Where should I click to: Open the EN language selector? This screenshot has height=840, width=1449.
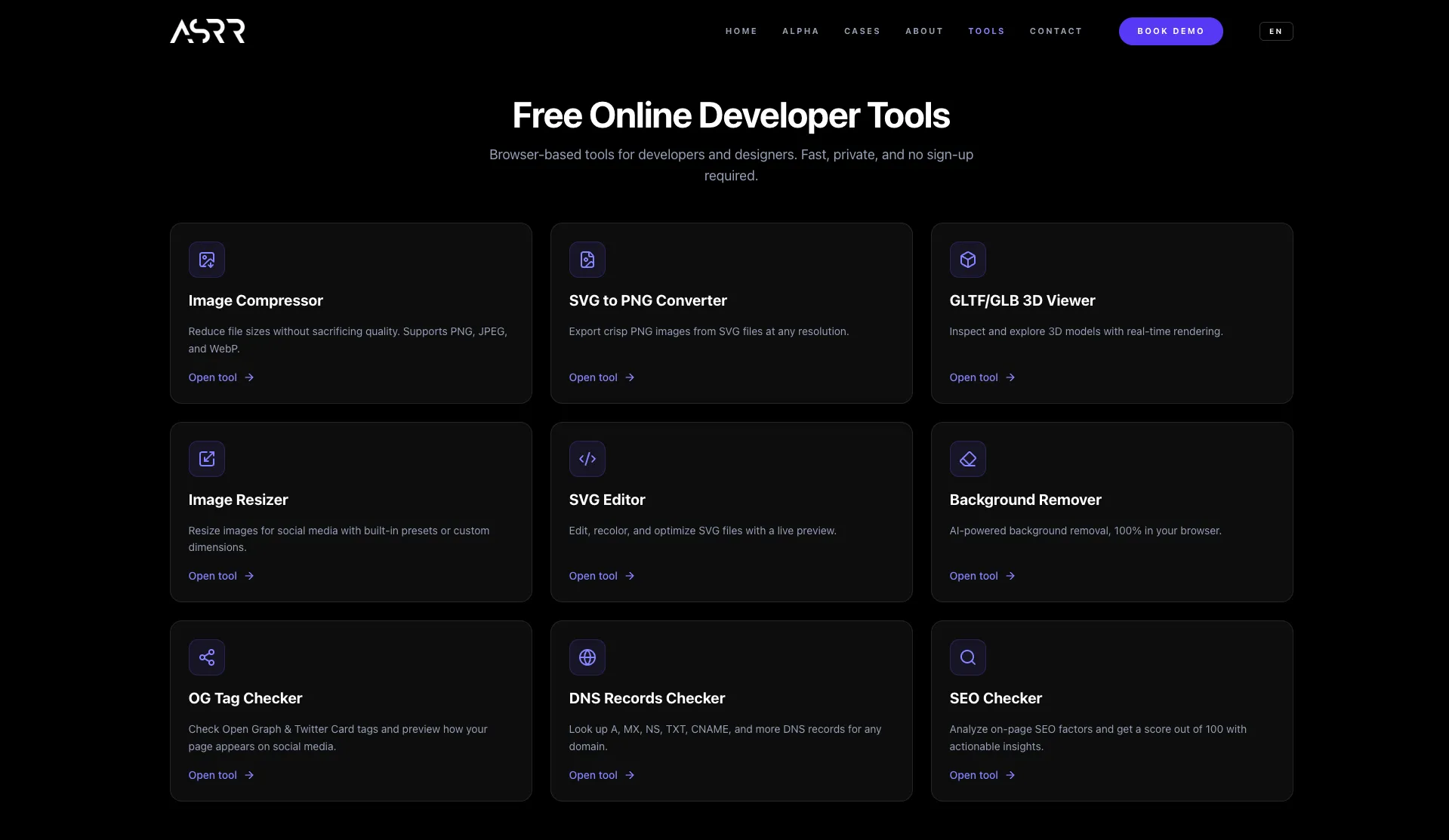click(x=1276, y=31)
